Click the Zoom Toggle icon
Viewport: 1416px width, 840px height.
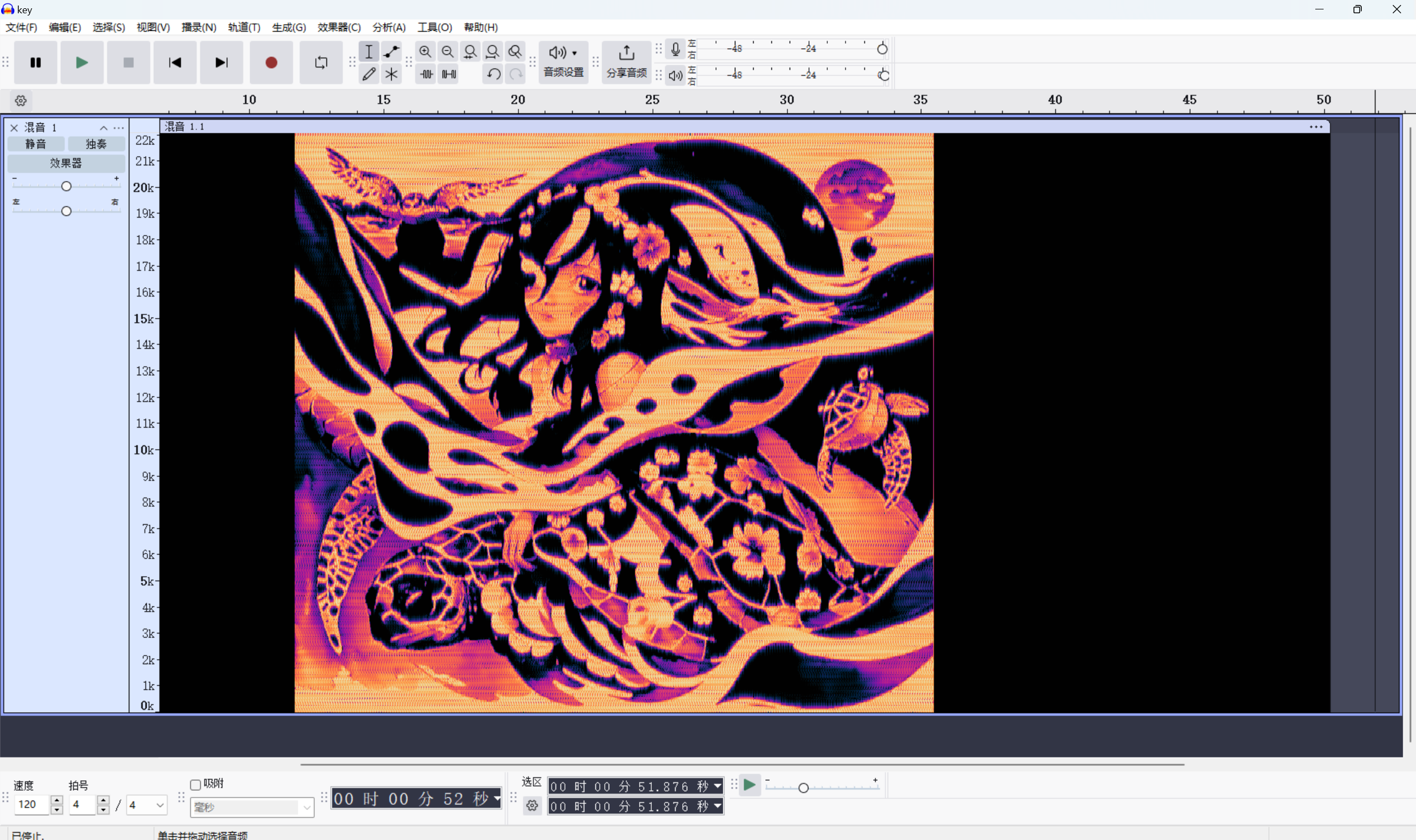(x=515, y=51)
